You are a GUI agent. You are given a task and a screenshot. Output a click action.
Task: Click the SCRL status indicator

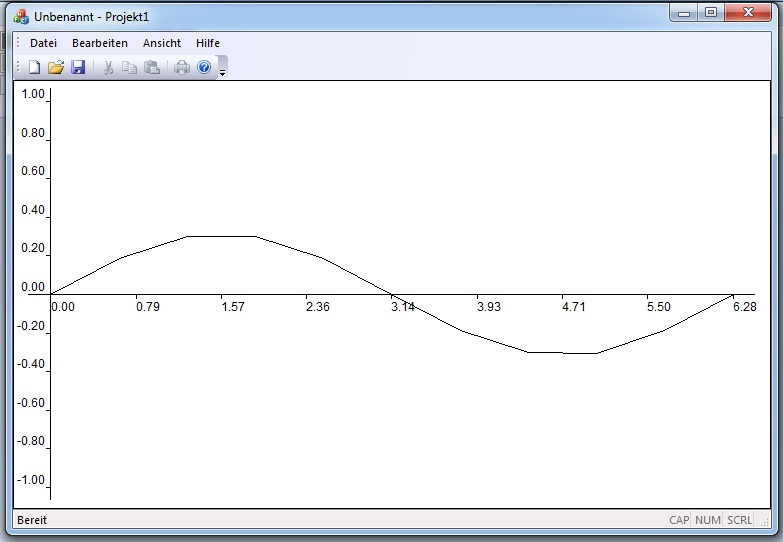pos(740,520)
